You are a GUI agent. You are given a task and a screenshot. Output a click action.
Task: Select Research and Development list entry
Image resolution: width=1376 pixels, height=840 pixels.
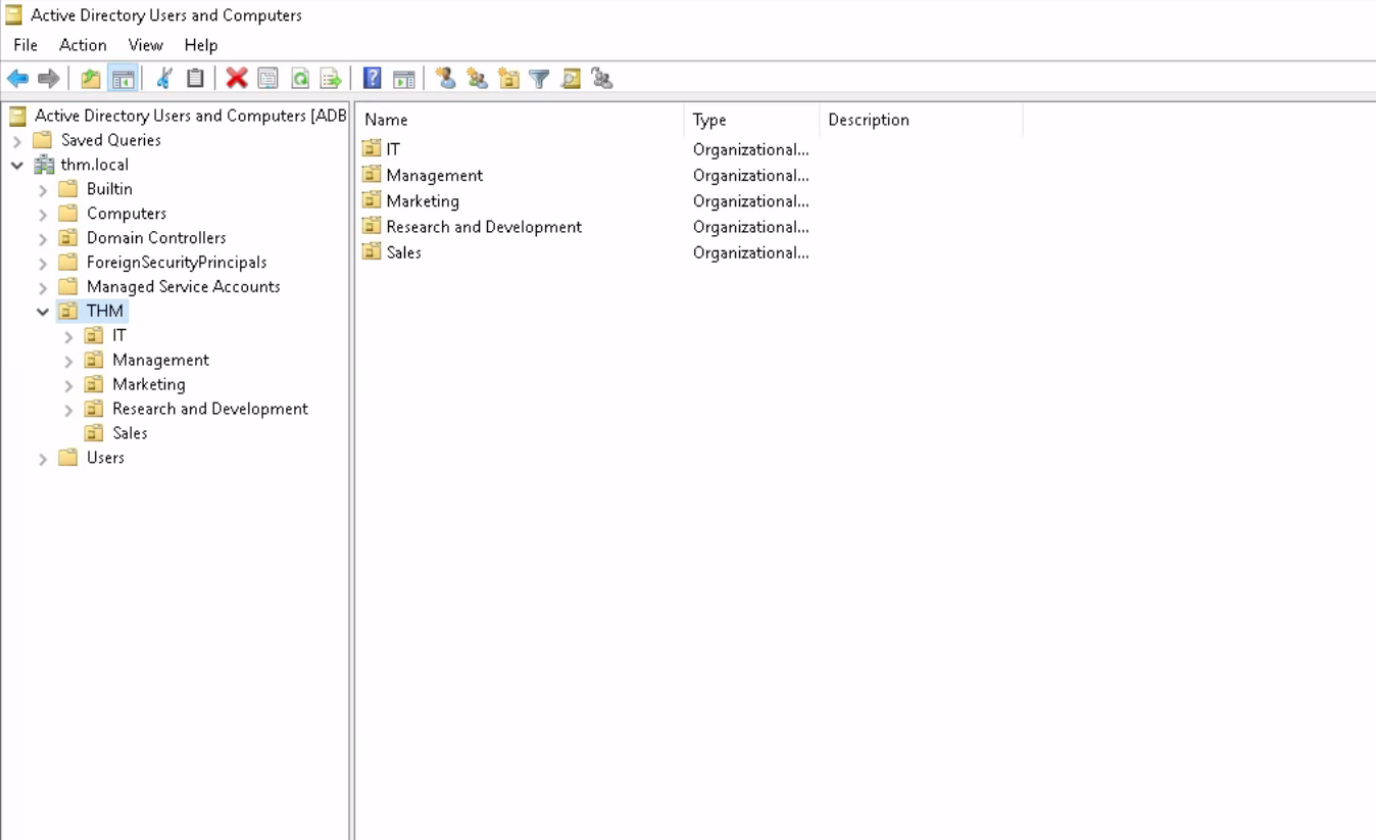[484, 227]
